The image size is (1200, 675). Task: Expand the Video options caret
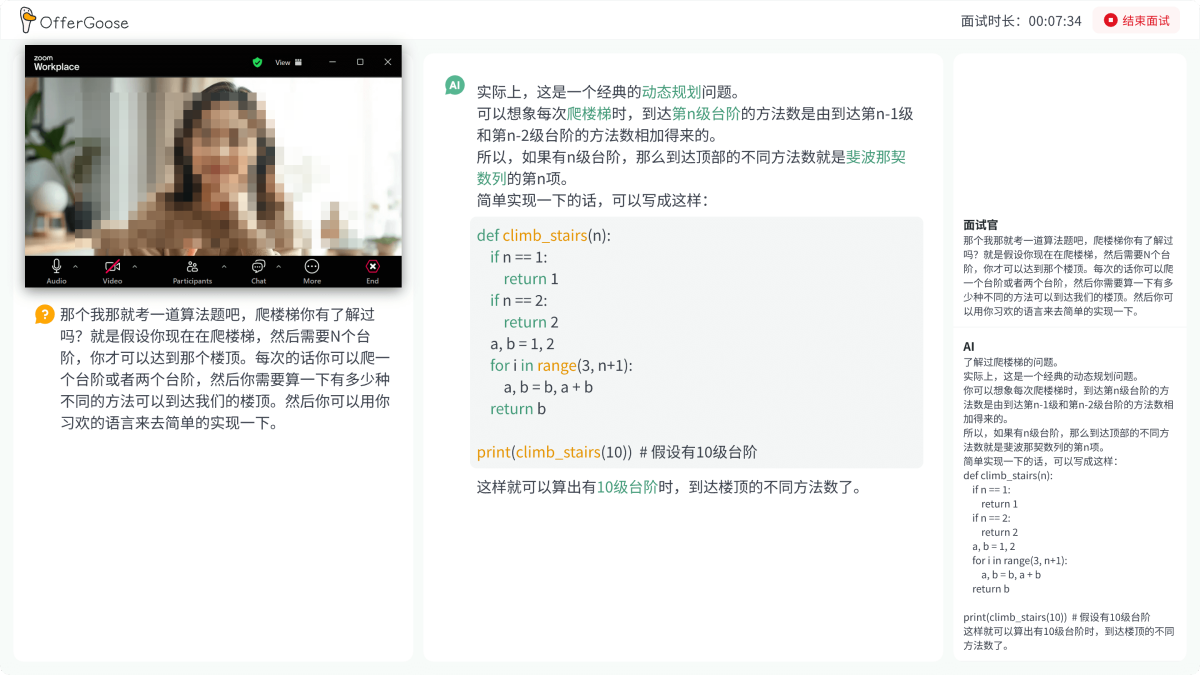(x=134, y=266)
